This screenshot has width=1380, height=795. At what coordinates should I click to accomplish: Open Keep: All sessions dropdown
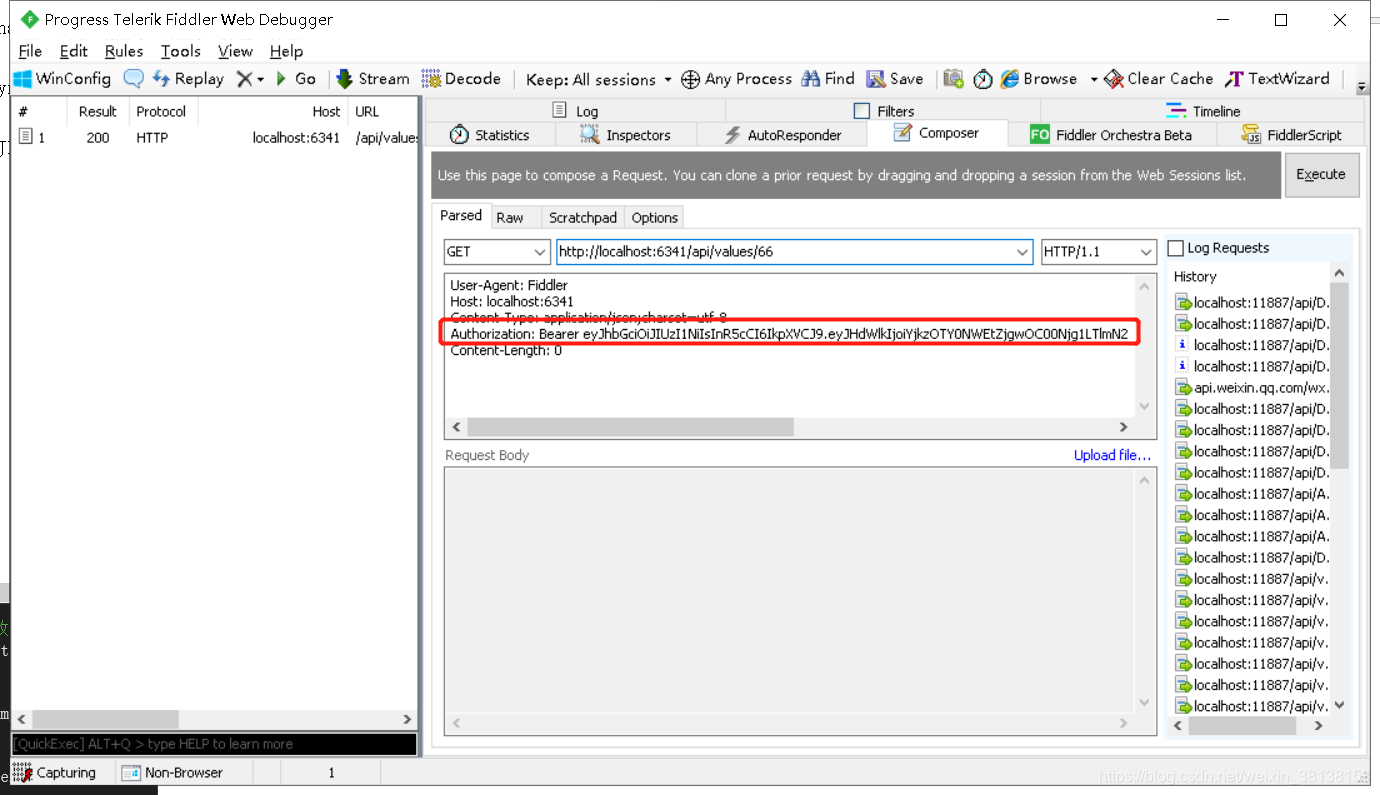598,79
